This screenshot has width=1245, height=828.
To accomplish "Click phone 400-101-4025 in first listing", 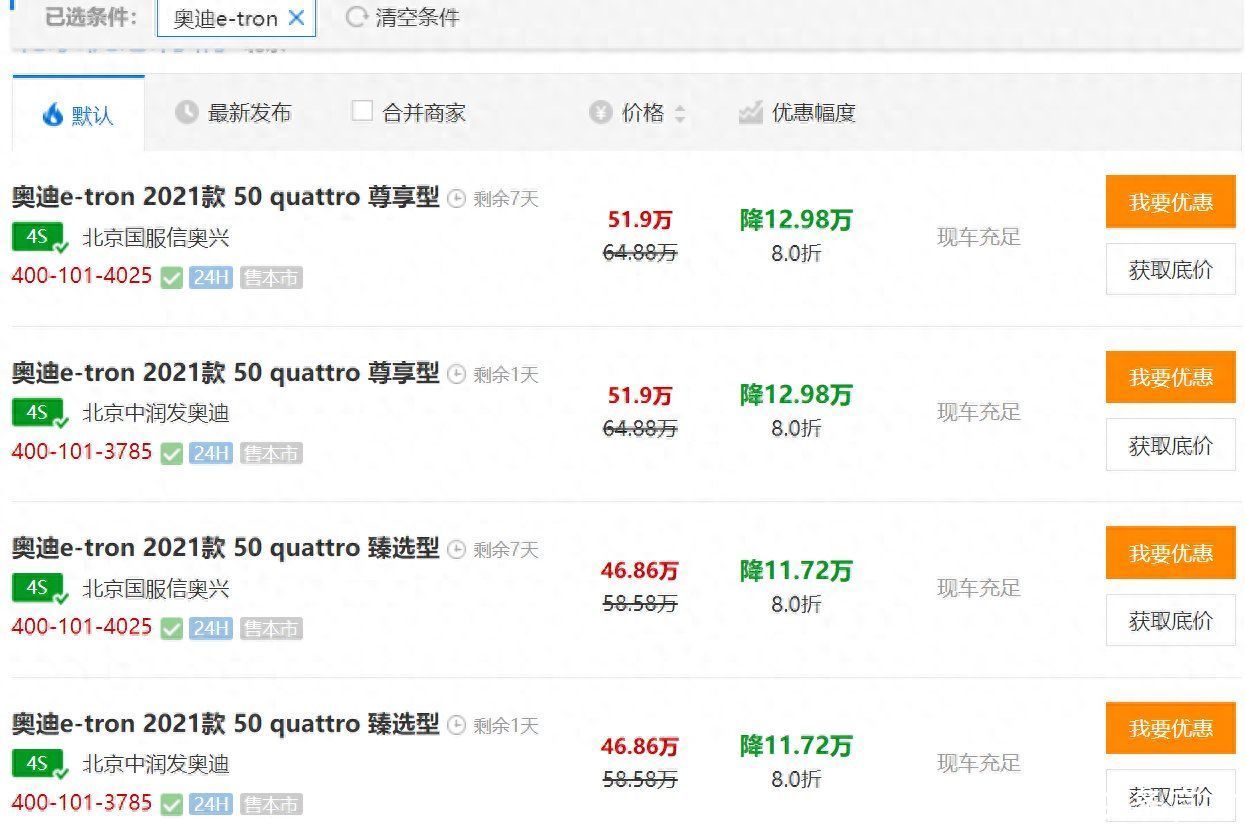I will tap(82, 276).
